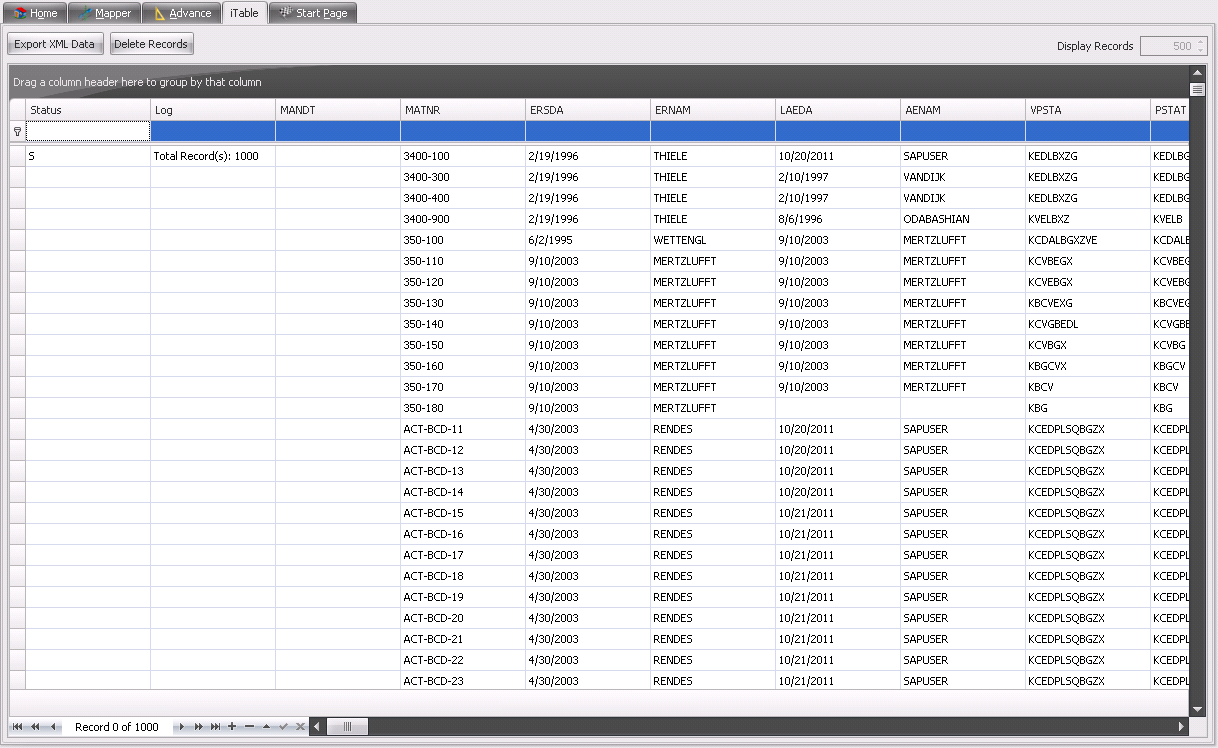Click the Delete Records button
Screen dimensions: 1218x748
tap(151, 44)
